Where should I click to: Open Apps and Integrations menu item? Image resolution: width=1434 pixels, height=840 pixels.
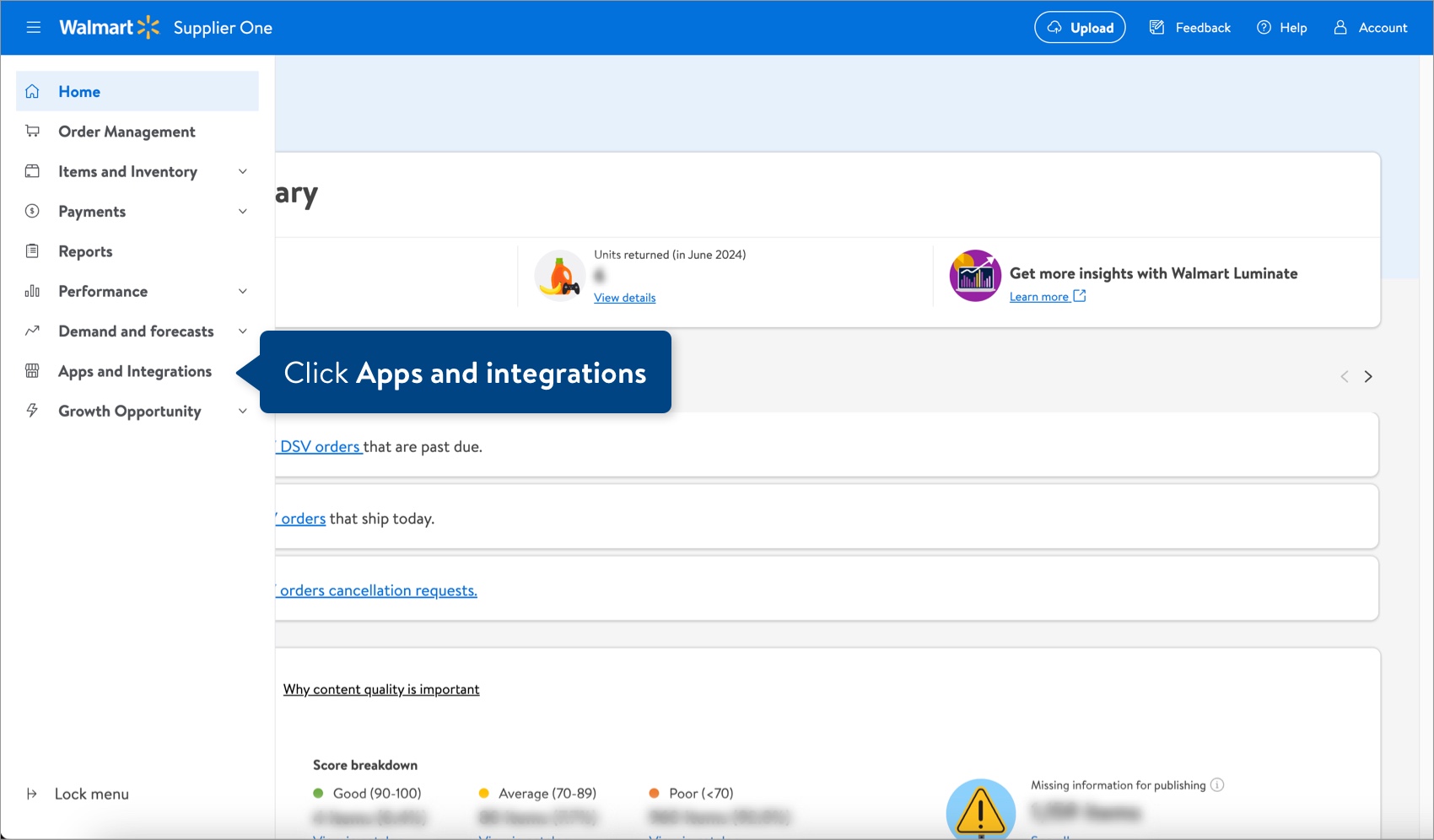[134, 371]
